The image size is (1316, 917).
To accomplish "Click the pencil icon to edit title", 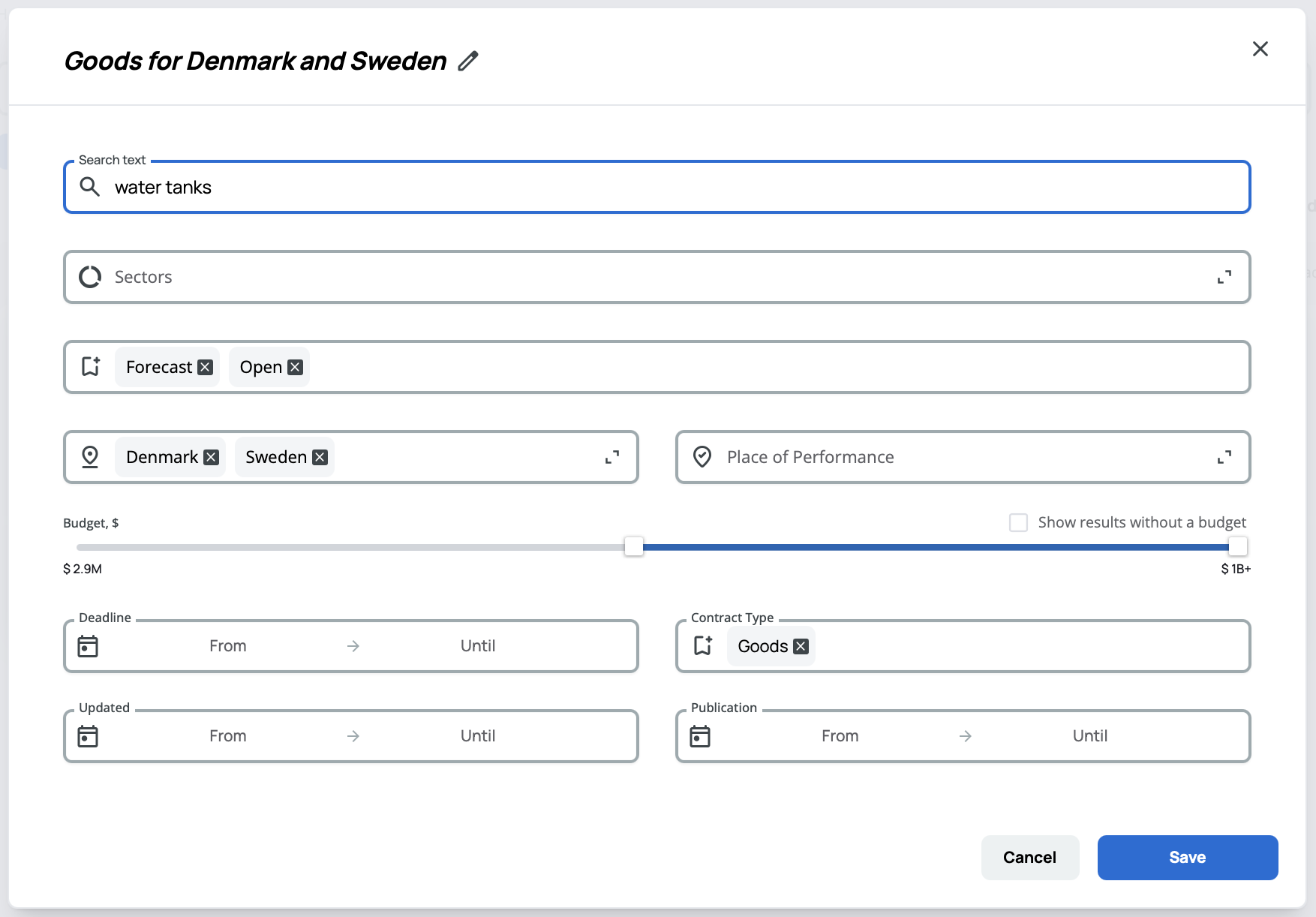I will tap(468, 61).
